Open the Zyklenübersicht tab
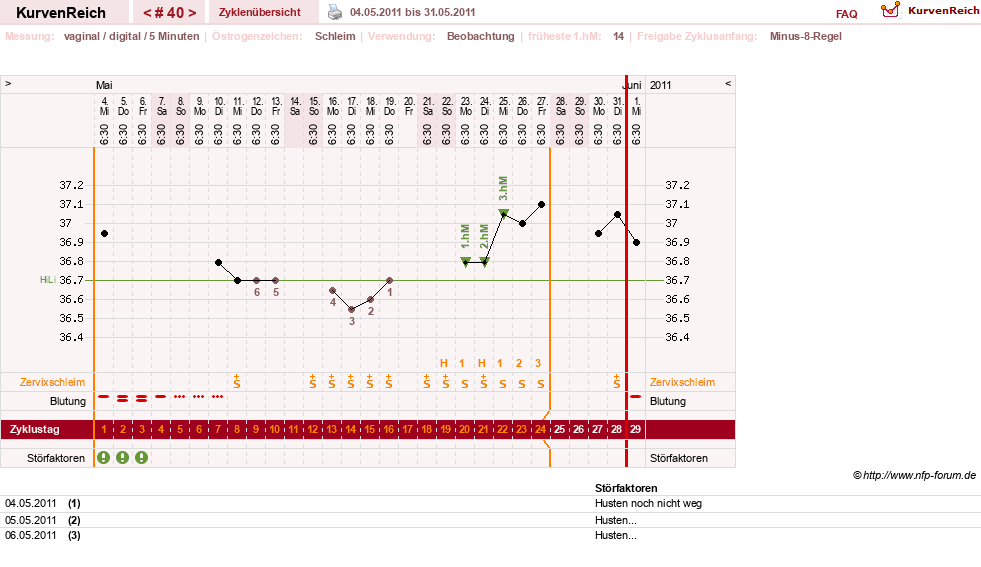Screen dimensions: 981x567 (x=260, y=12)
